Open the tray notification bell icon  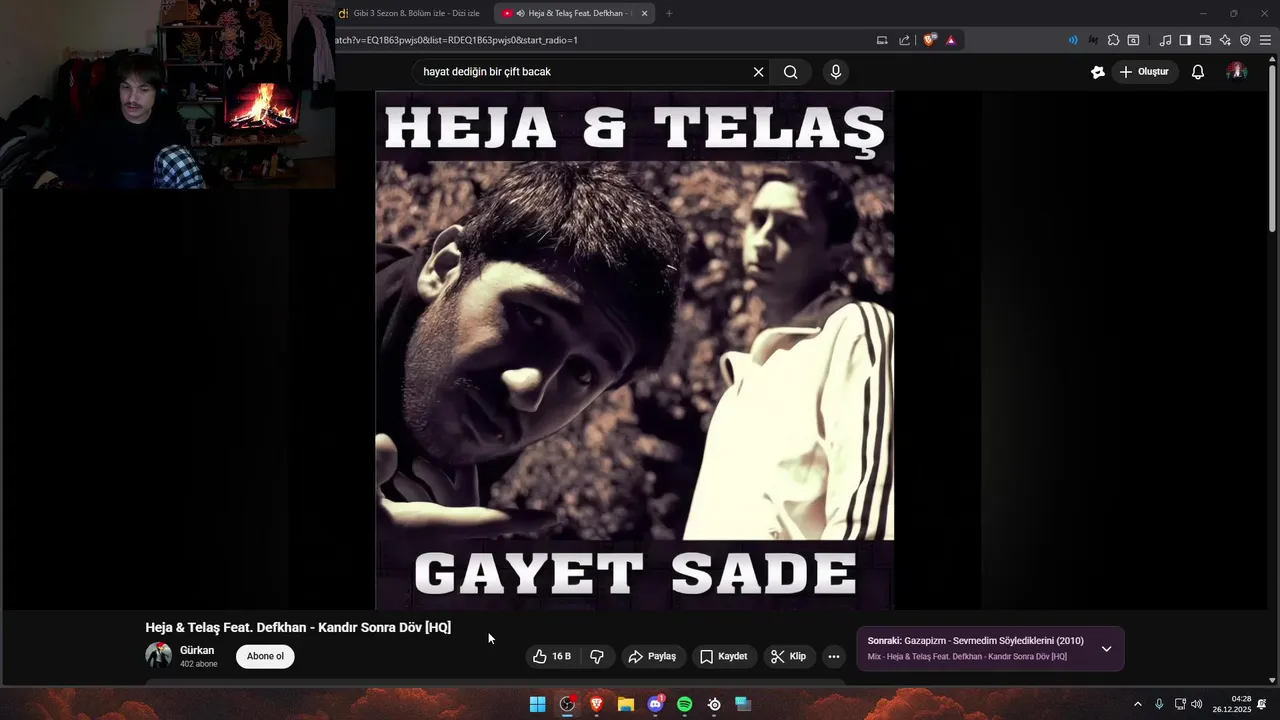(1262, 704)
